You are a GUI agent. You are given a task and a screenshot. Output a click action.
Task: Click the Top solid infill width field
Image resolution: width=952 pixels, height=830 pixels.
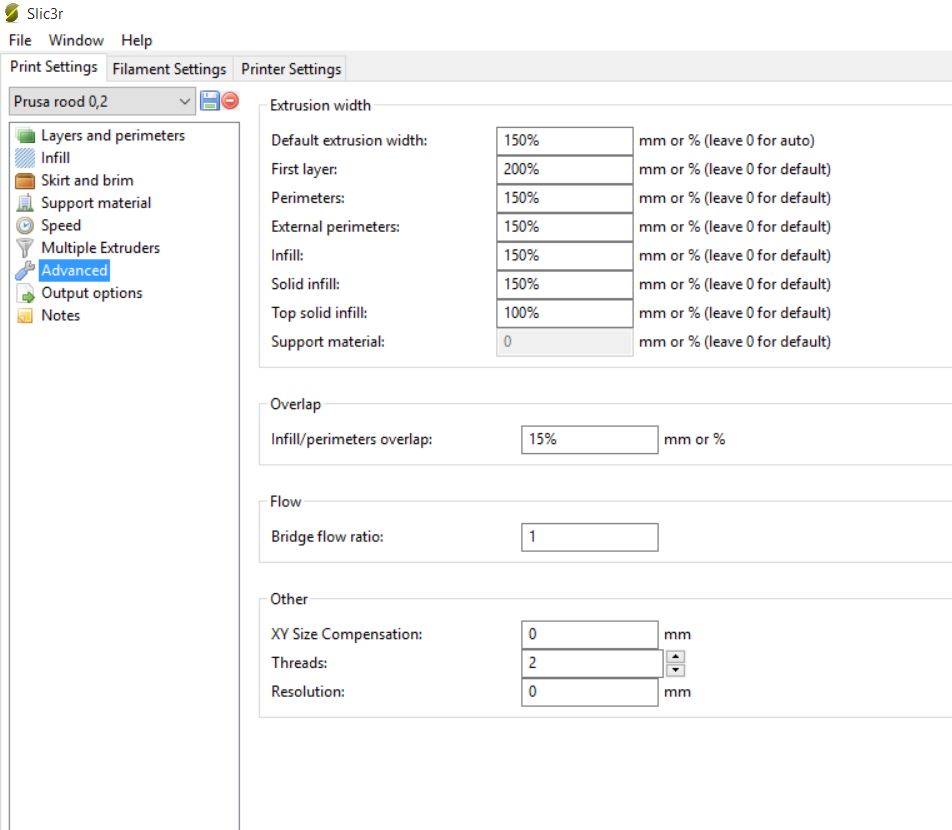(565, 313)
